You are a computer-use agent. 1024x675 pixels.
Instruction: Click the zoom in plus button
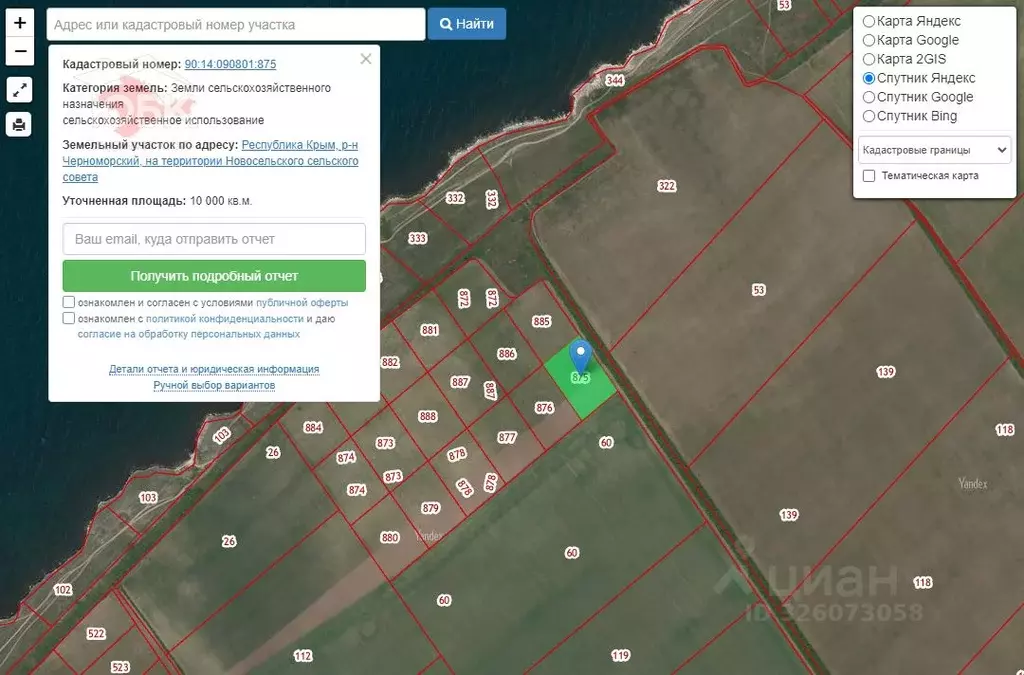coord(20,22)
